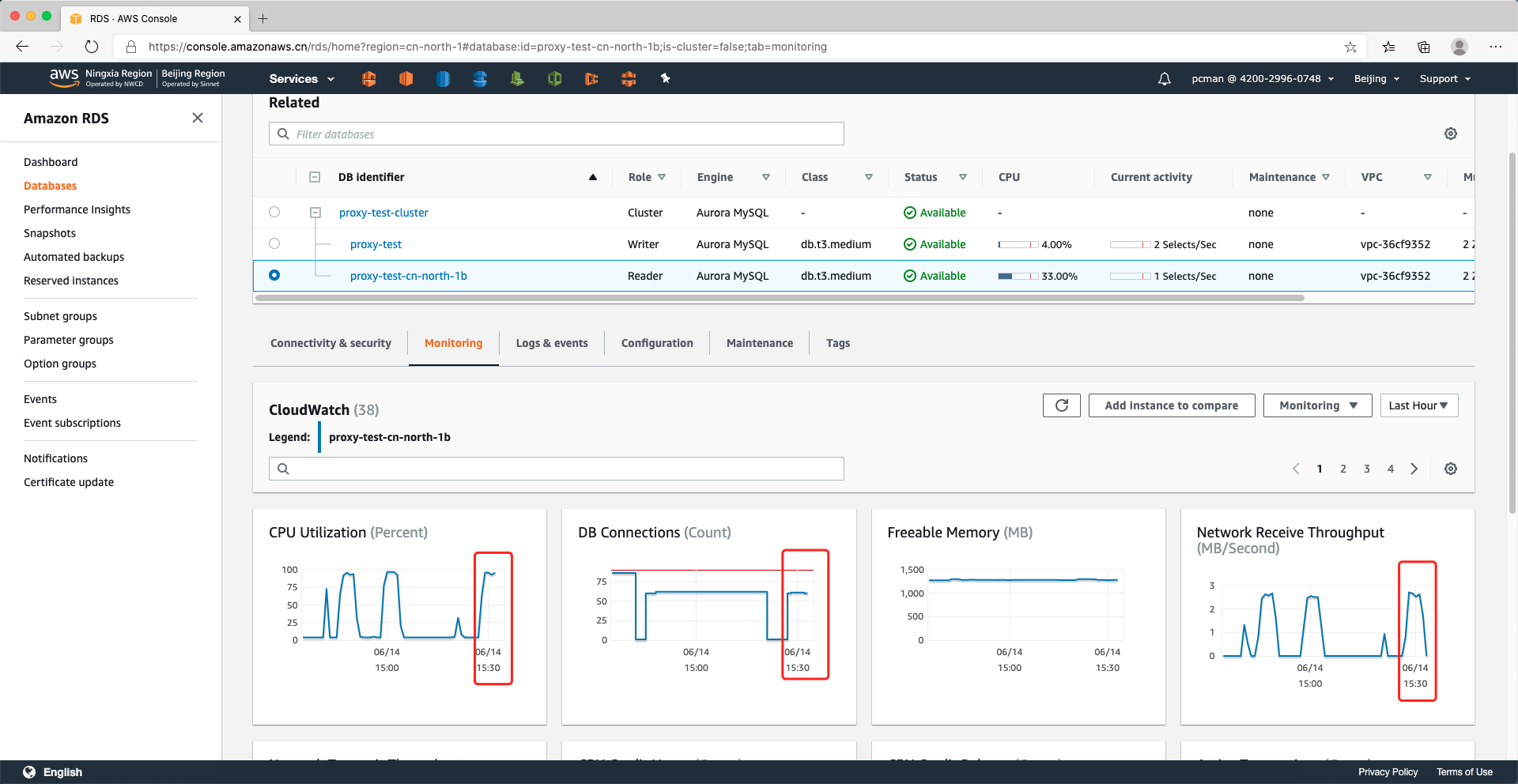Viewport: 1518px width, 784px height.
Task: Open the Last Hour time range dropdown
Action: click(x=1418, y=405)
